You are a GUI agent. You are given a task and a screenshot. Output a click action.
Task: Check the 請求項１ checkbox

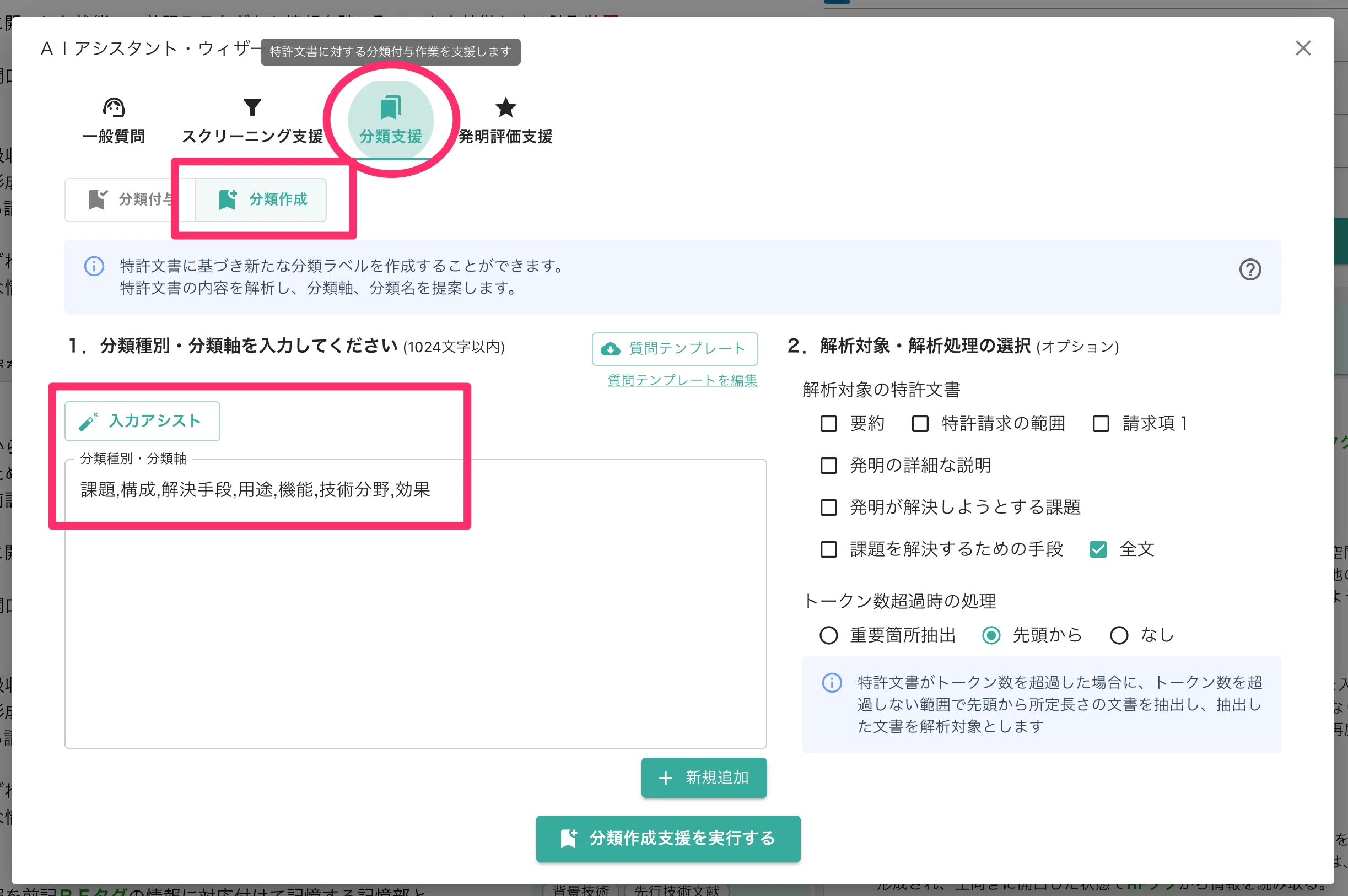1101,423
